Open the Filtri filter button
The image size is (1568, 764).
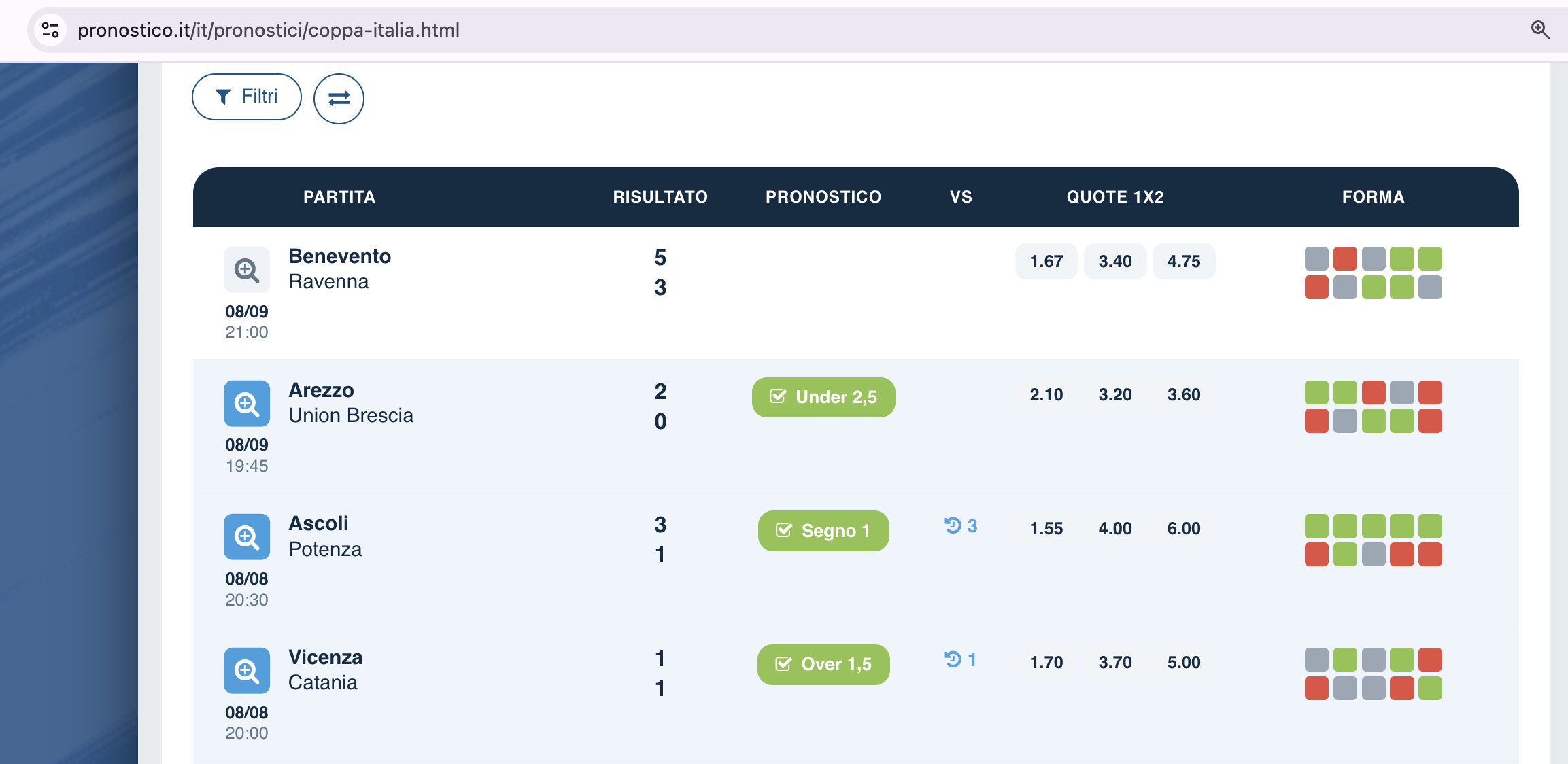pos(247,97)
